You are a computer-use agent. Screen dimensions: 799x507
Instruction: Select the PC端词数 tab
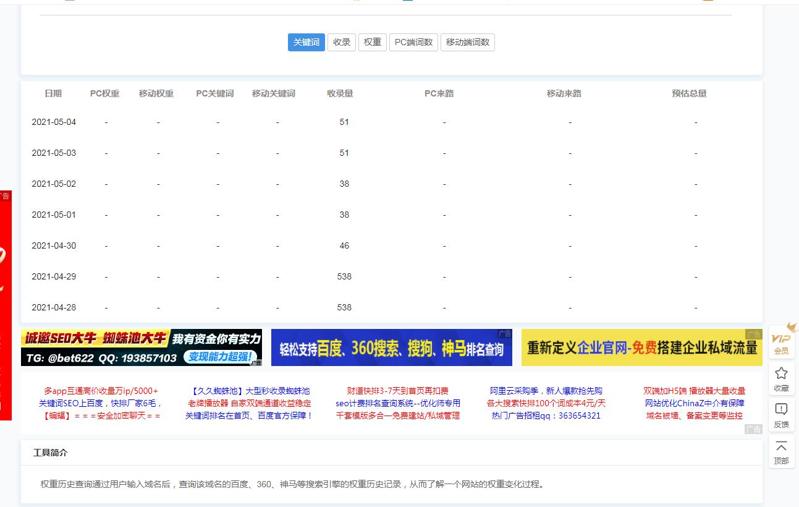[x=413, y=43]
